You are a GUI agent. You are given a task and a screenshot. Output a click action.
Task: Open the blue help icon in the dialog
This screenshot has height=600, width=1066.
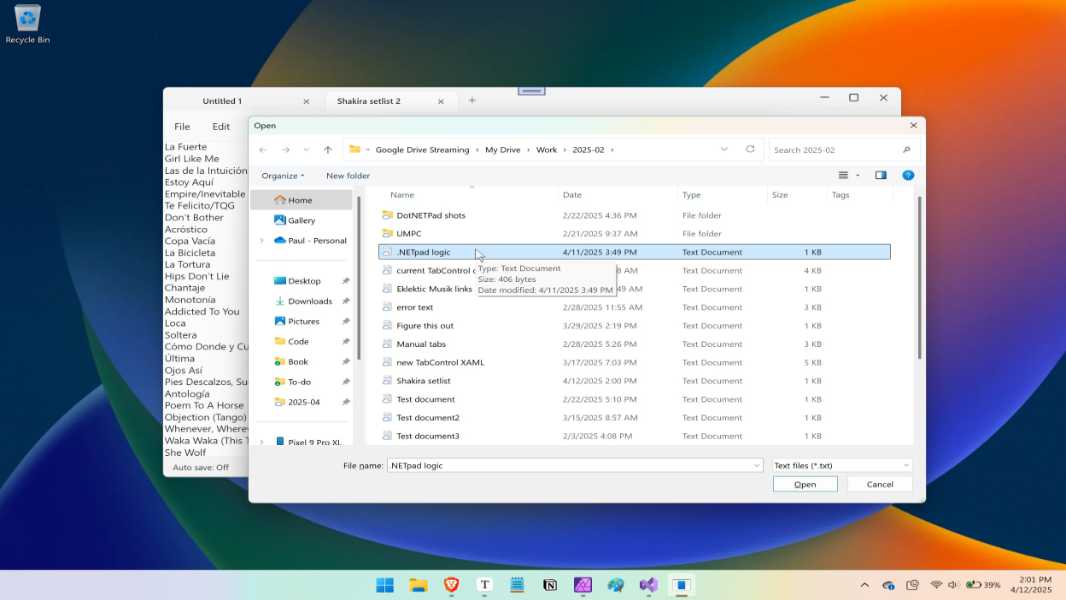pos(908,175)
